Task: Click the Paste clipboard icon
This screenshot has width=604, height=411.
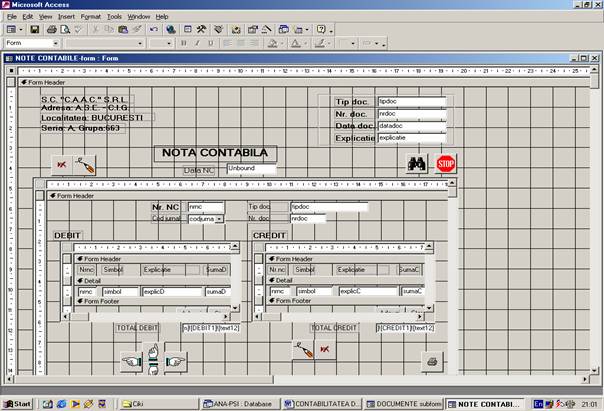Action: click(x=123, y=30)
